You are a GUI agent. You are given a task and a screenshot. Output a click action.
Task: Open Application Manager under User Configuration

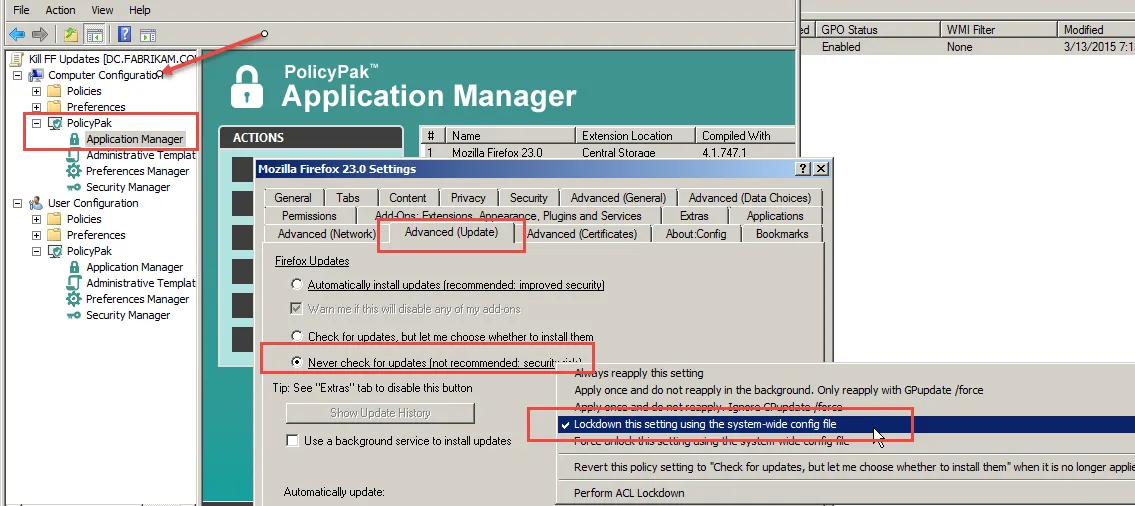point(134,267)
